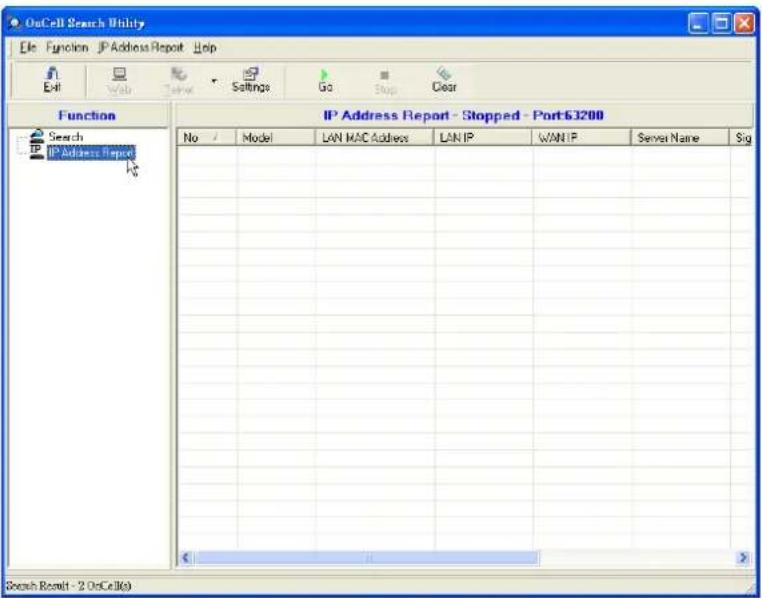The width and height of the screenshot is (762, 598).
Task: Click the greyed Stop toolbar icon
Action: tap(385, 82)
